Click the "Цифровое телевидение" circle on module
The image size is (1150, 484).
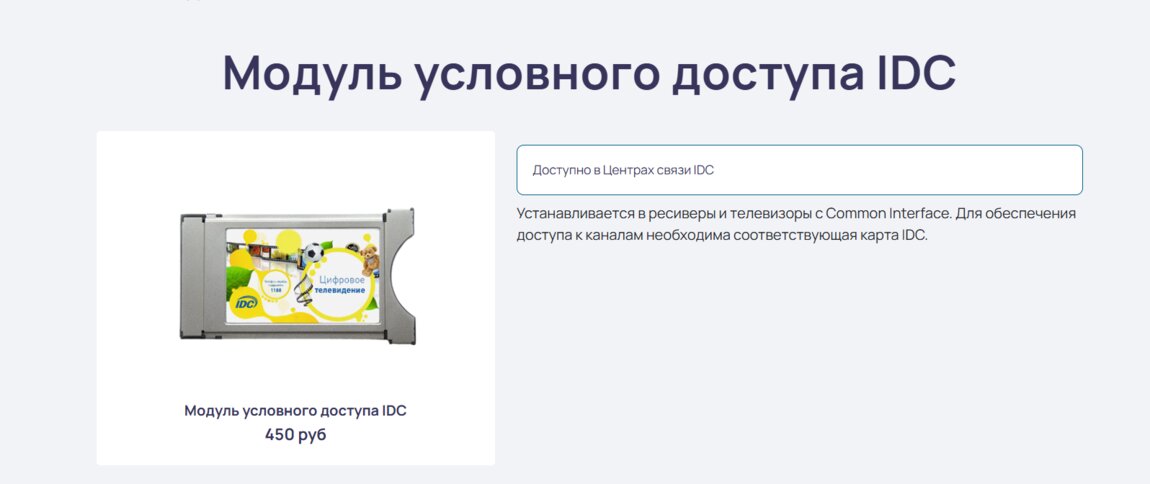pos(341,286)
